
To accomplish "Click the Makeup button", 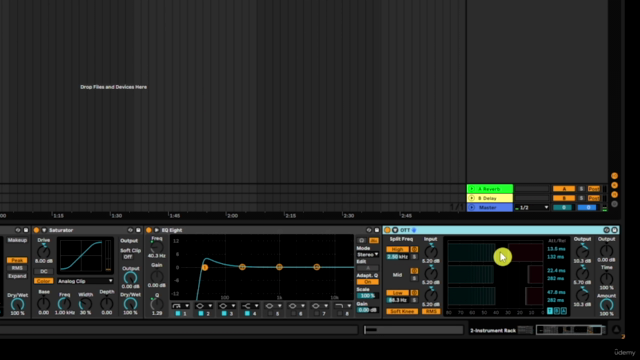I will (17, 240).
